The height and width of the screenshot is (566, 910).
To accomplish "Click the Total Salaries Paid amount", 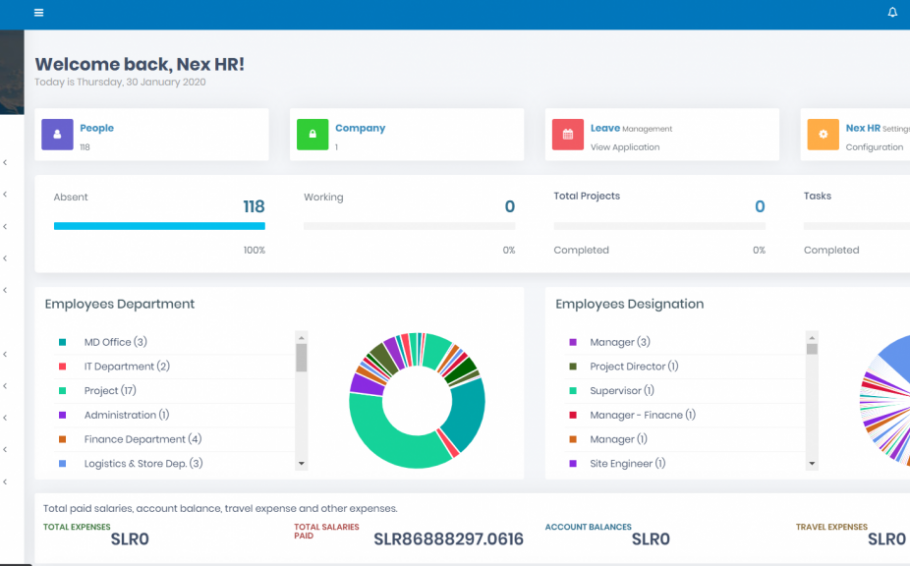I will tap(449, 539).
